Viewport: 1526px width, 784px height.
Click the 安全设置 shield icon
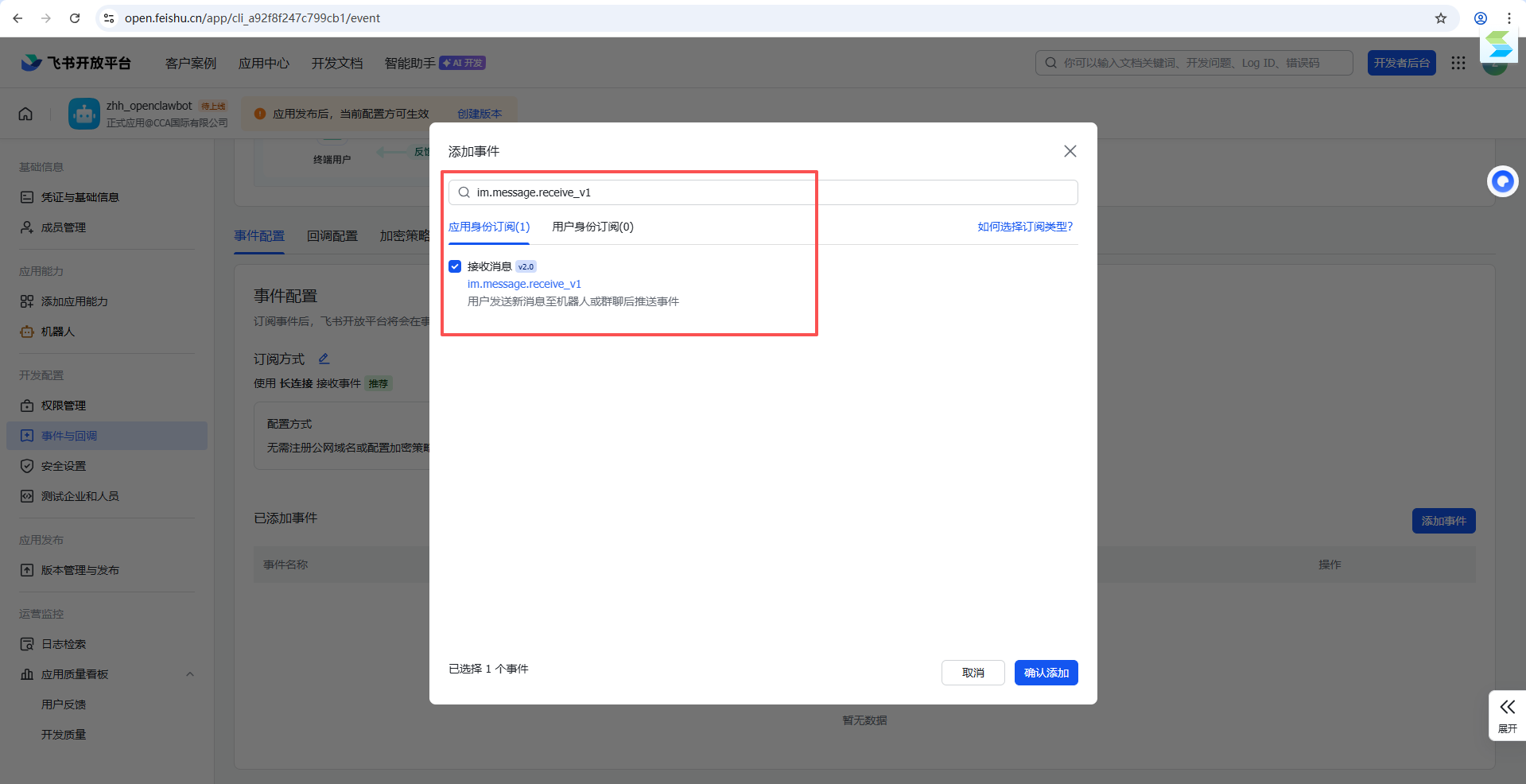click(27, 466)
